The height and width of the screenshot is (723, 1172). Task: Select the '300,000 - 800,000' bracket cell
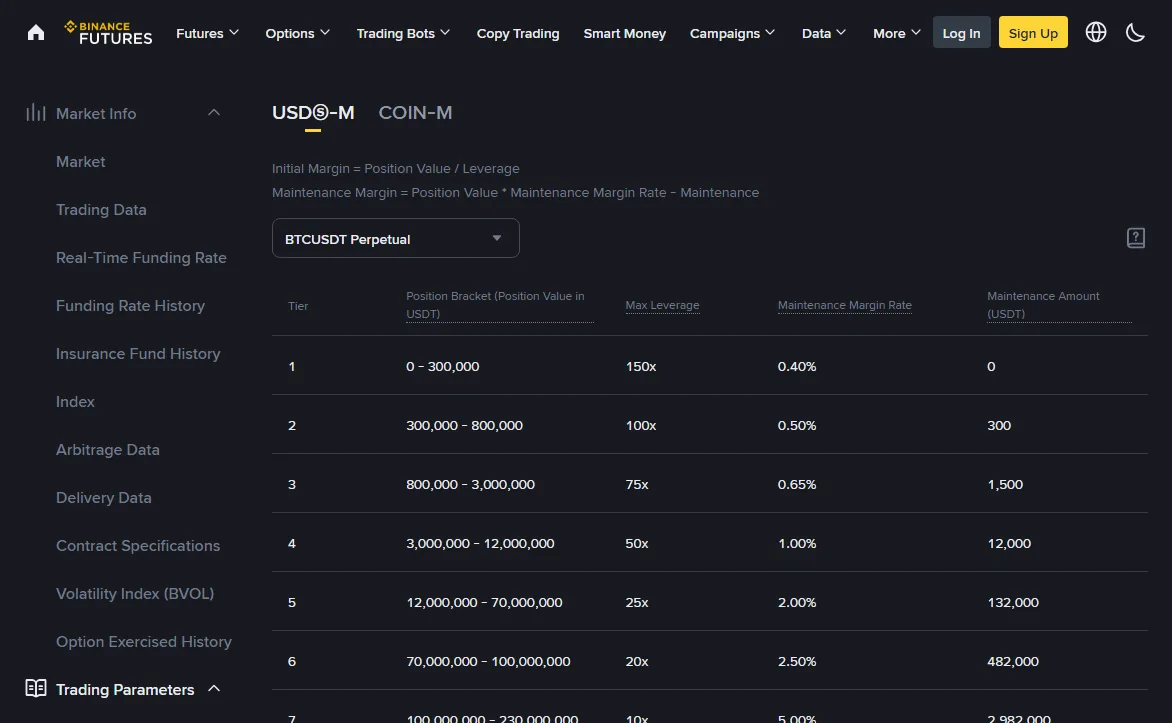point(464,425)
